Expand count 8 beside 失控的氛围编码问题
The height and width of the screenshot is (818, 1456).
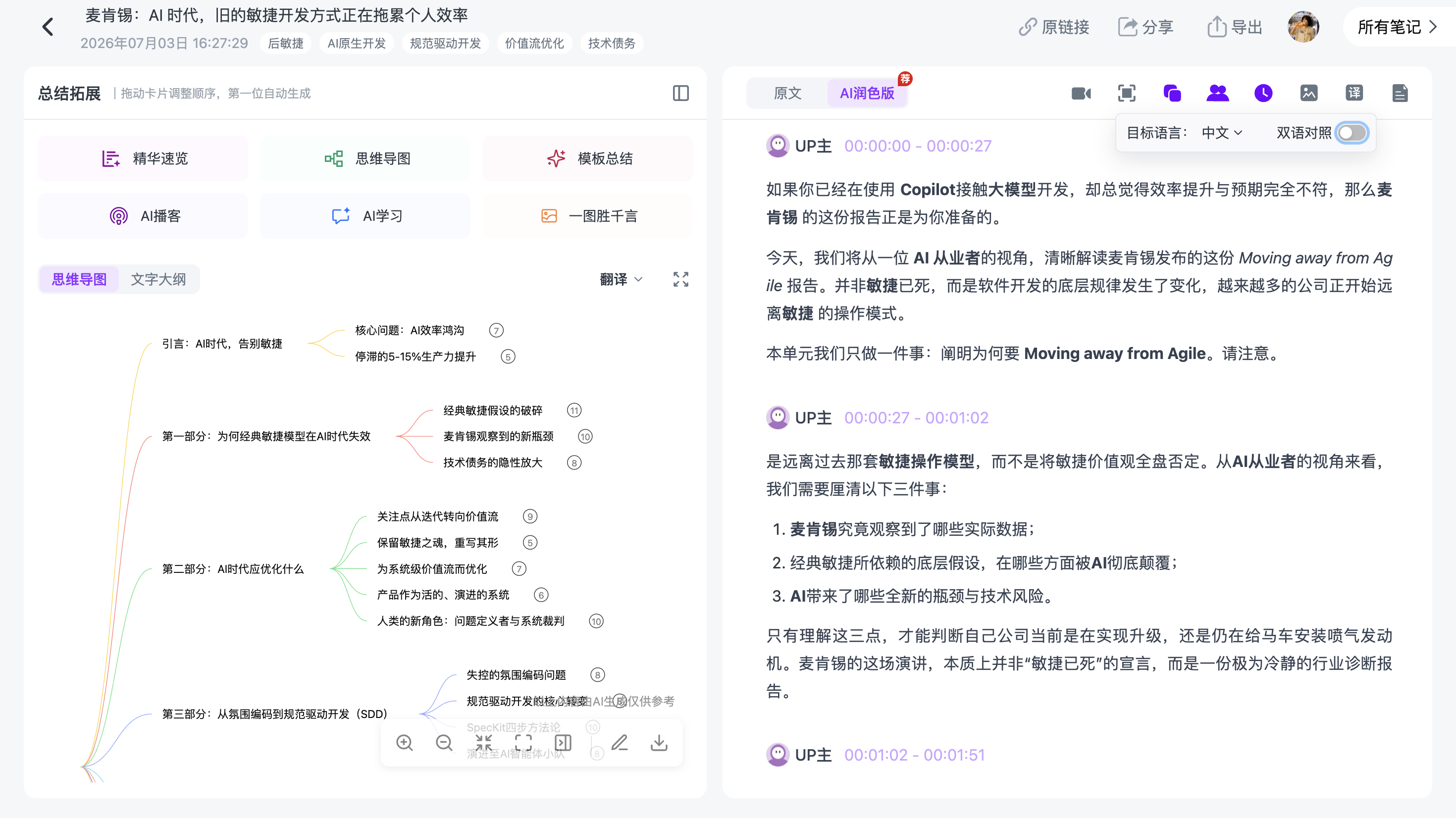tap(597, 675)
